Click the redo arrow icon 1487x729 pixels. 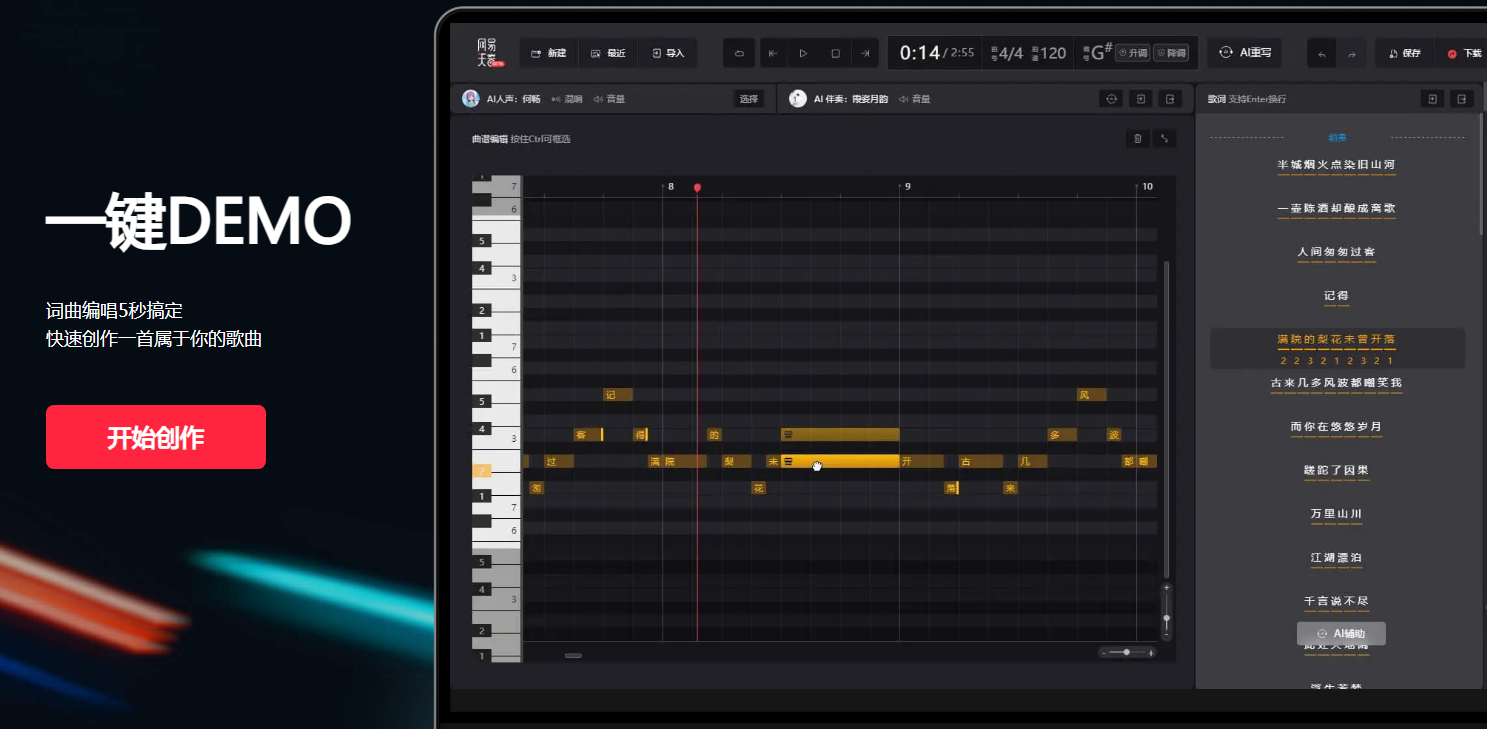1352,54
